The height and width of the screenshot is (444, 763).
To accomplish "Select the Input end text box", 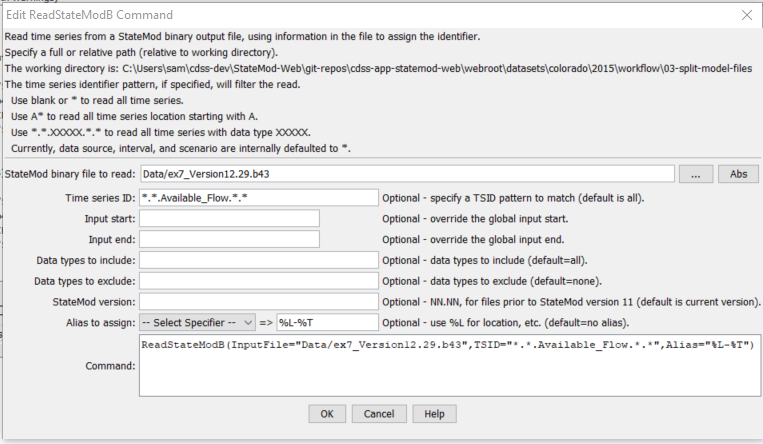I will 229,239.
